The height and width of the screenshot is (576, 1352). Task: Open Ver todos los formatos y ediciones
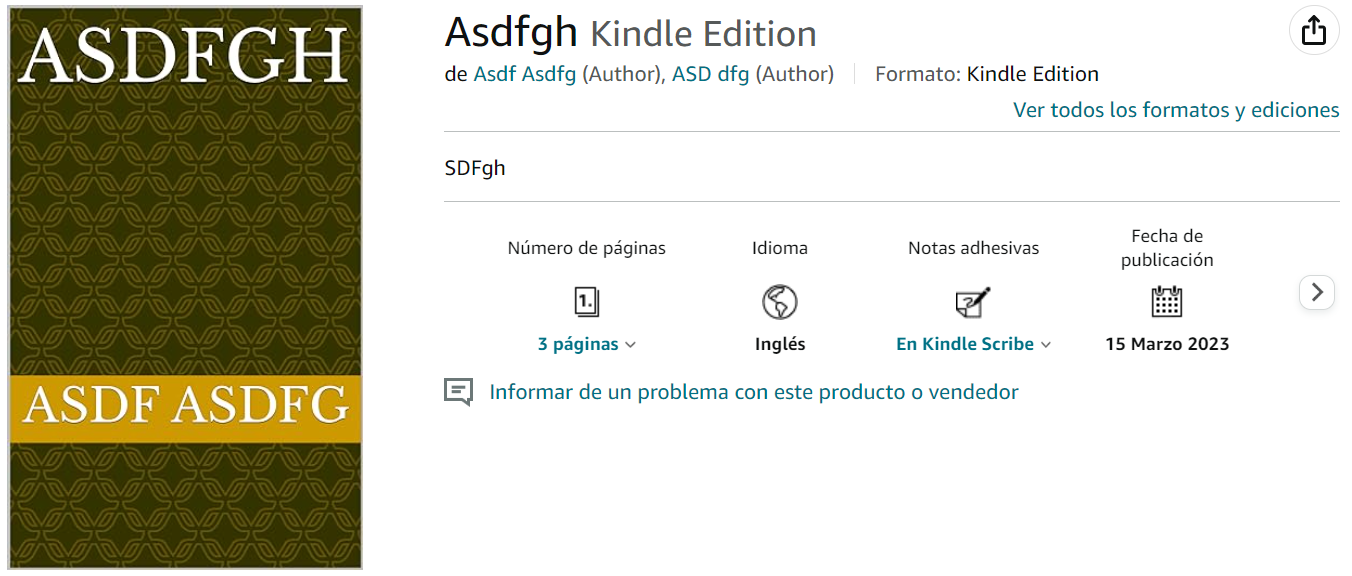(1176, 110)
